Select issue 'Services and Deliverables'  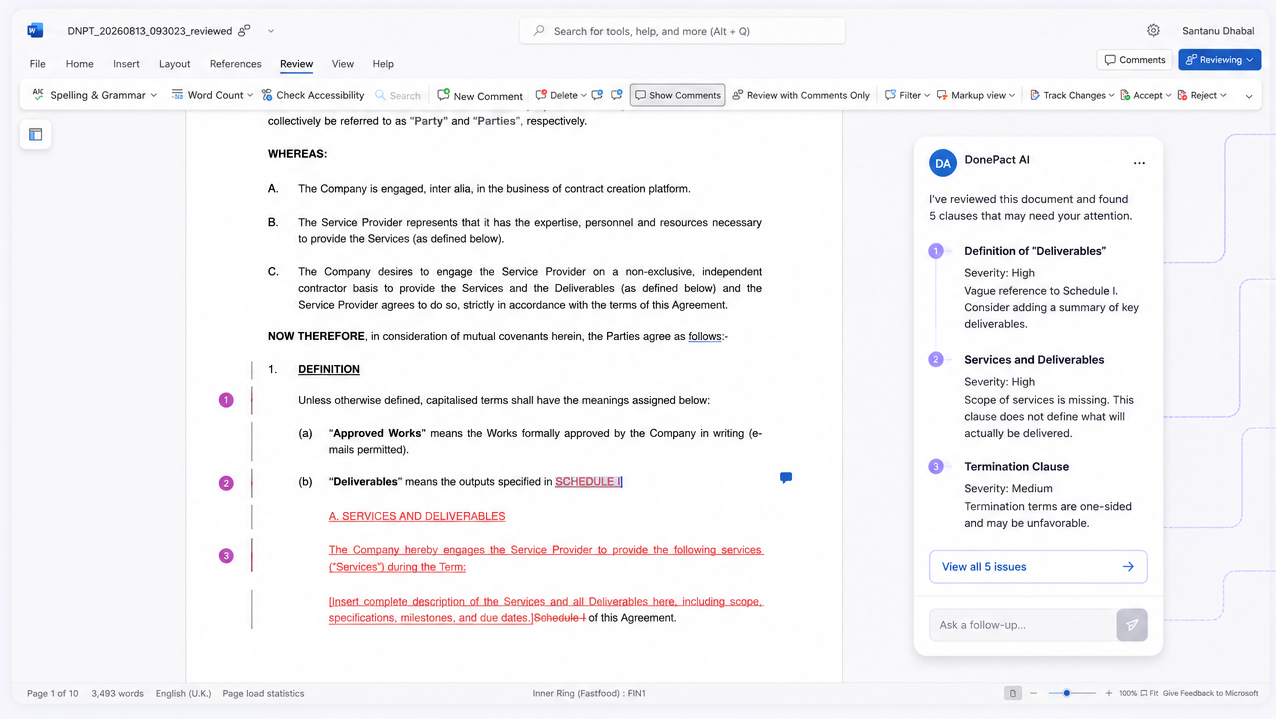click(1034, 360)
